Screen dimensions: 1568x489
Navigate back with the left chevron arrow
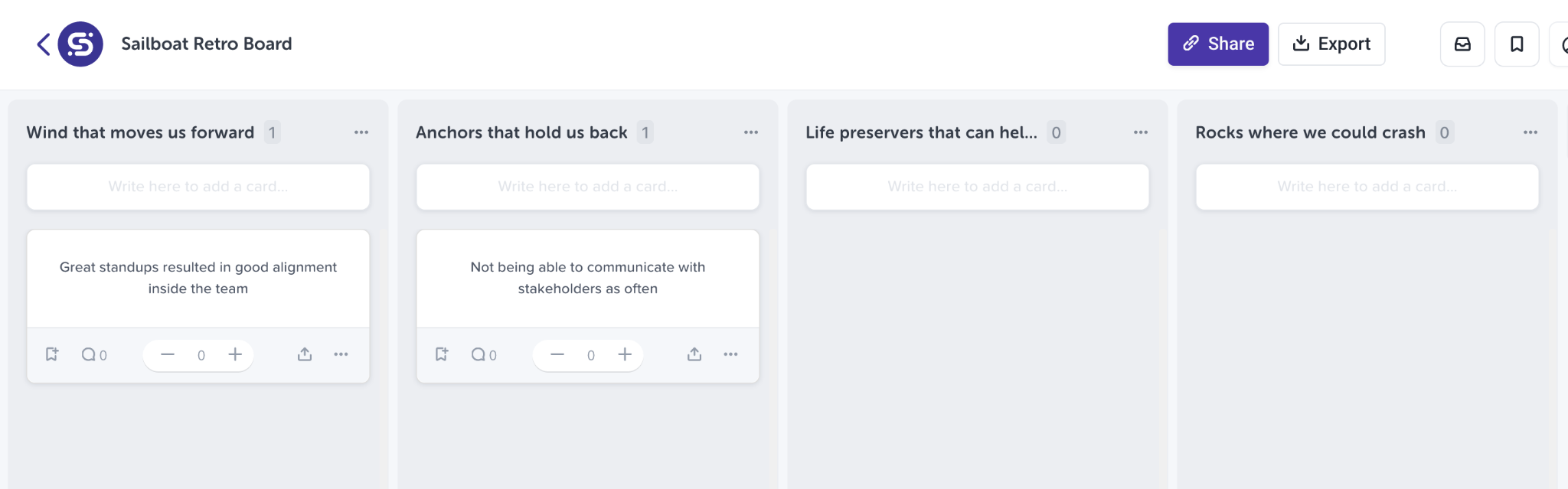(42, 44)
